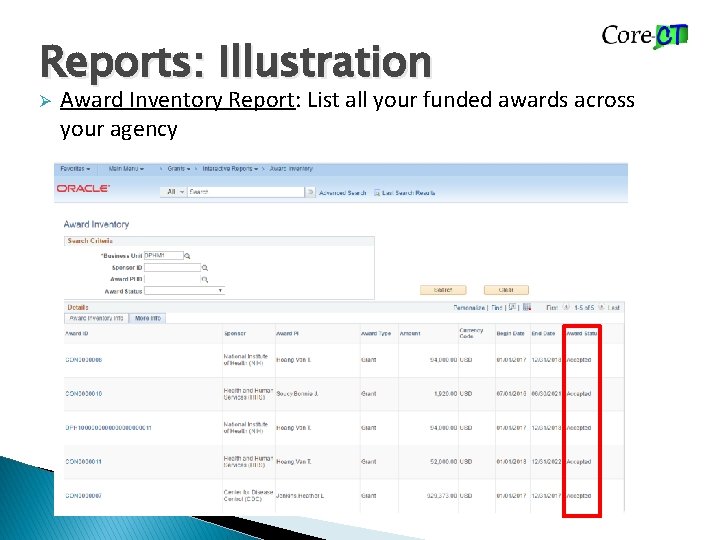Sort by the Begin Date column header
Image resolution: width=720 pixels, height=540 pixels.
510,333
